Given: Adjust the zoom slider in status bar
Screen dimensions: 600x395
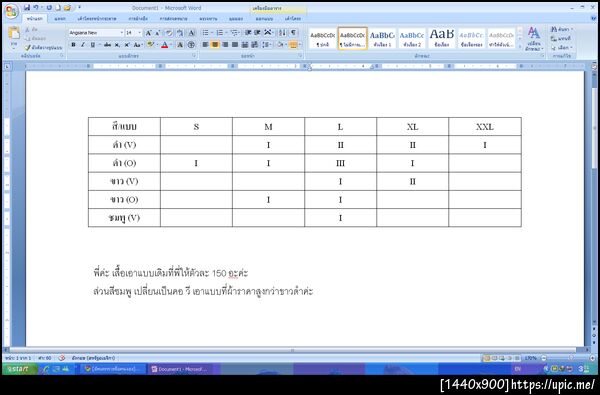Looking at the screenshot, I should 570,358.
